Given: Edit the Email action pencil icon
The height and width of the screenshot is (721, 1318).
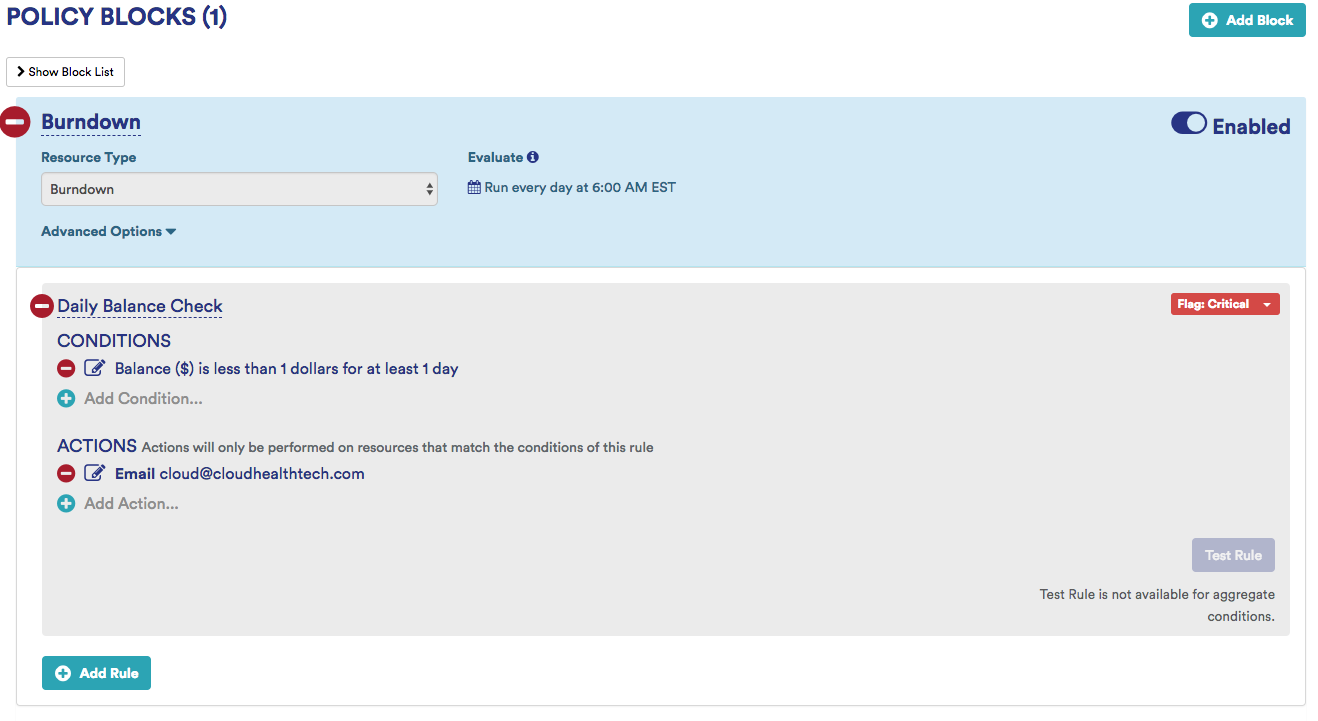Looking at the screenshot, I should click(94, 474).
